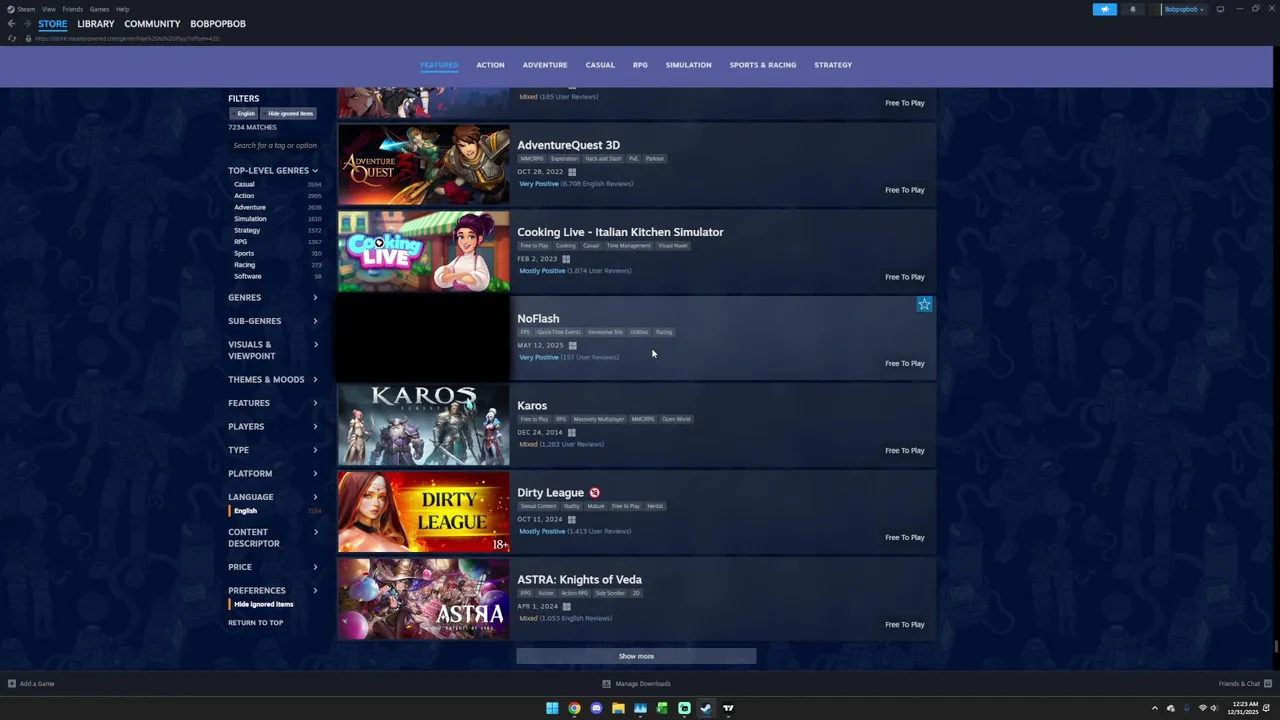This screenshot has height=720, width=1280.
Task: Filter by Action genre
Action: (x=244, y=196)
